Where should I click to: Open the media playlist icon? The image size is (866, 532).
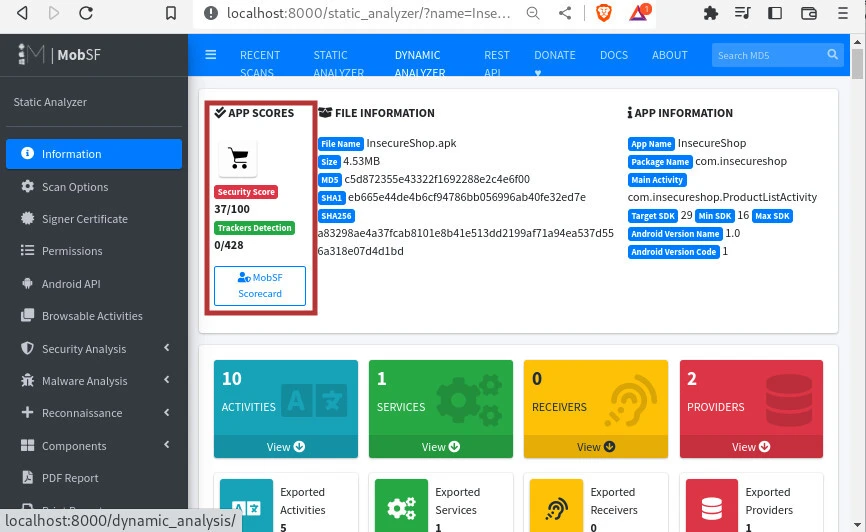(x=742, y=13)
